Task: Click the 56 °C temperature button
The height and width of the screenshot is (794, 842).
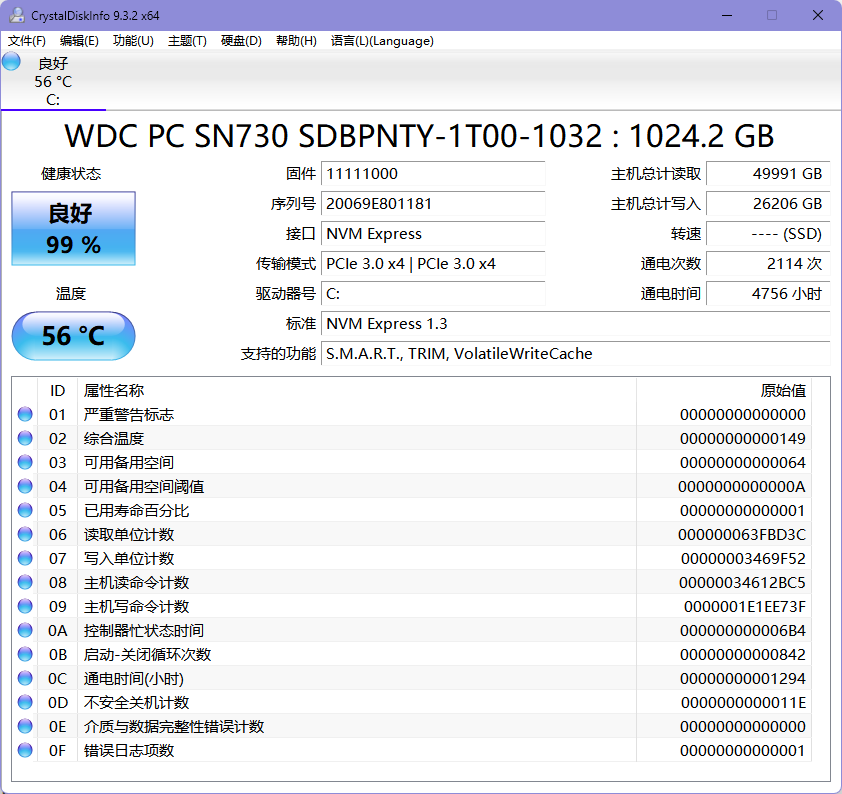Action: tap(73, 336)
